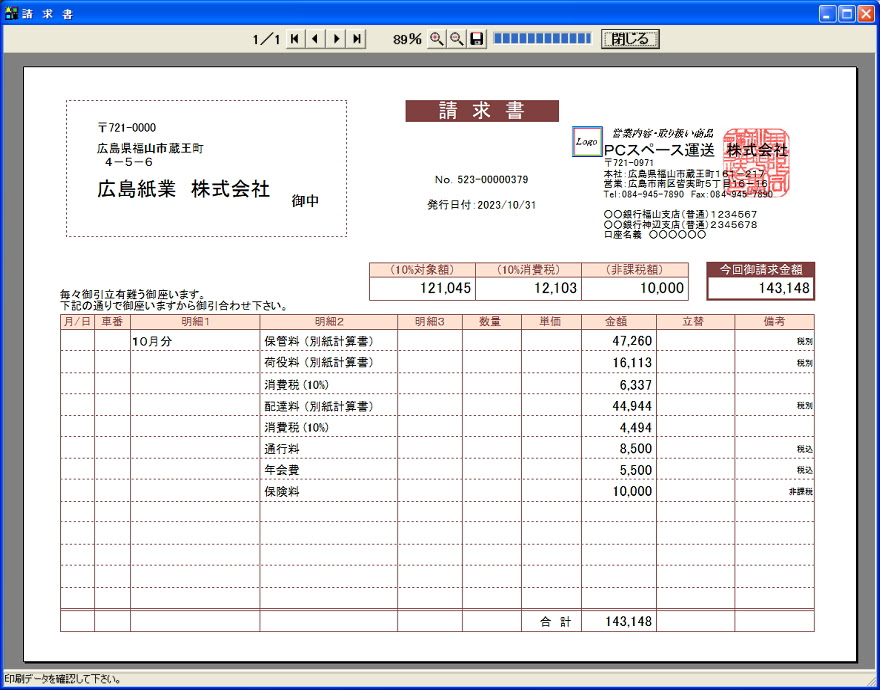The image size is (880, 690).
Task: Click 保管料 (別紙計算書) row
Action: click(437, 341)
